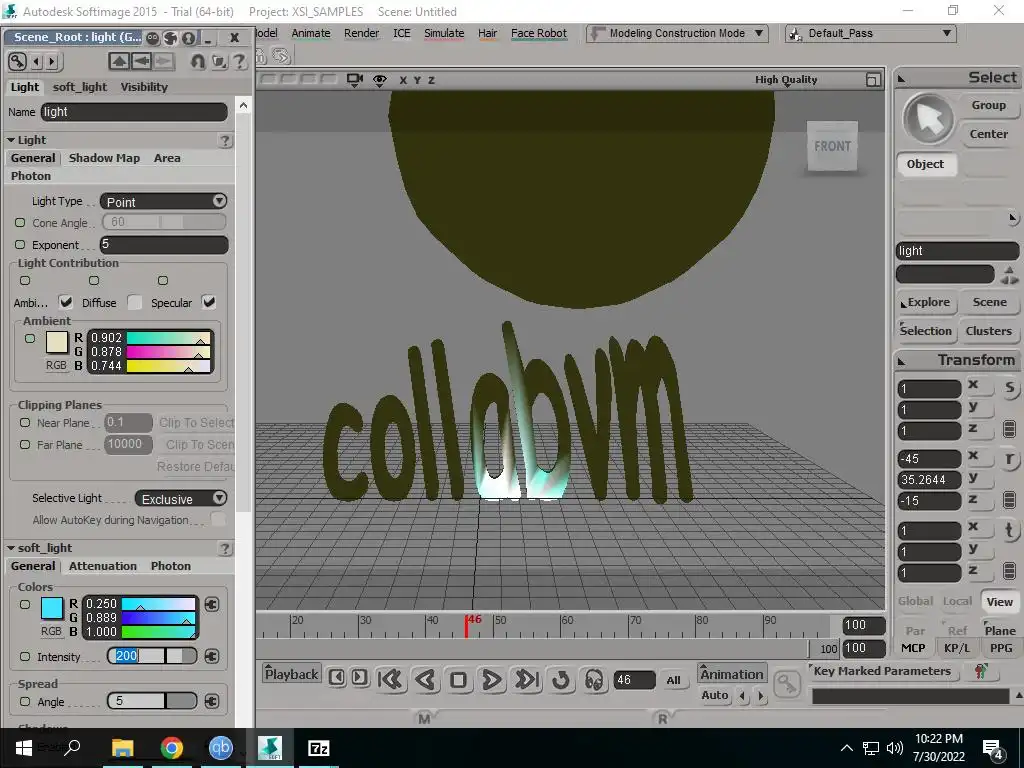Toggle the Specular contribution checkbox
This screenshot has width=1024, height=768.
pyautogui.click(x=208, y=302)
